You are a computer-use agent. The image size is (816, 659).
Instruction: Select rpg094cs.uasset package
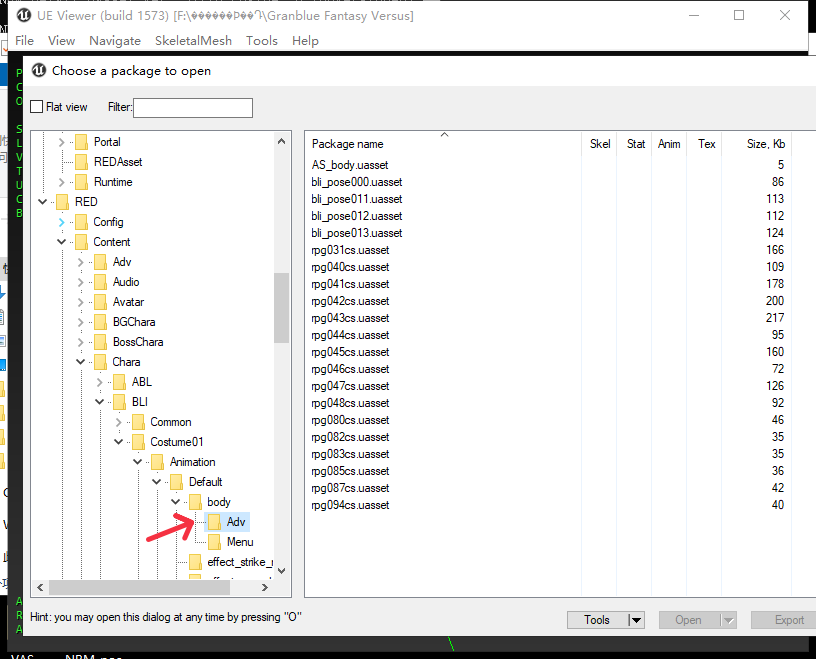point(350,505)
